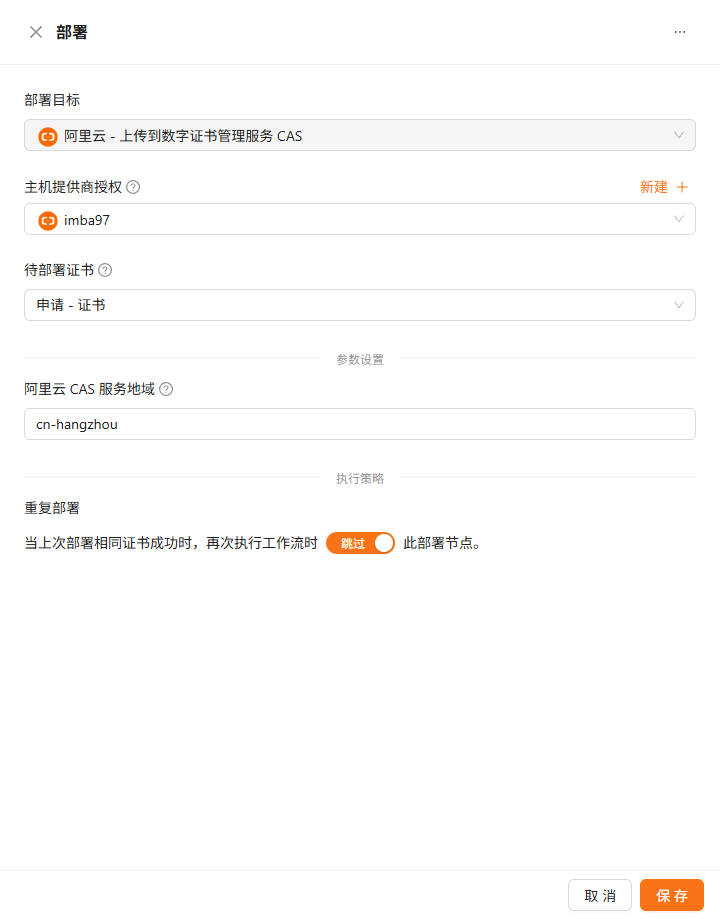Toggle the 跳过 repeat deployment switch
This screenshot has height=919, width=720.
coord(360,543)
